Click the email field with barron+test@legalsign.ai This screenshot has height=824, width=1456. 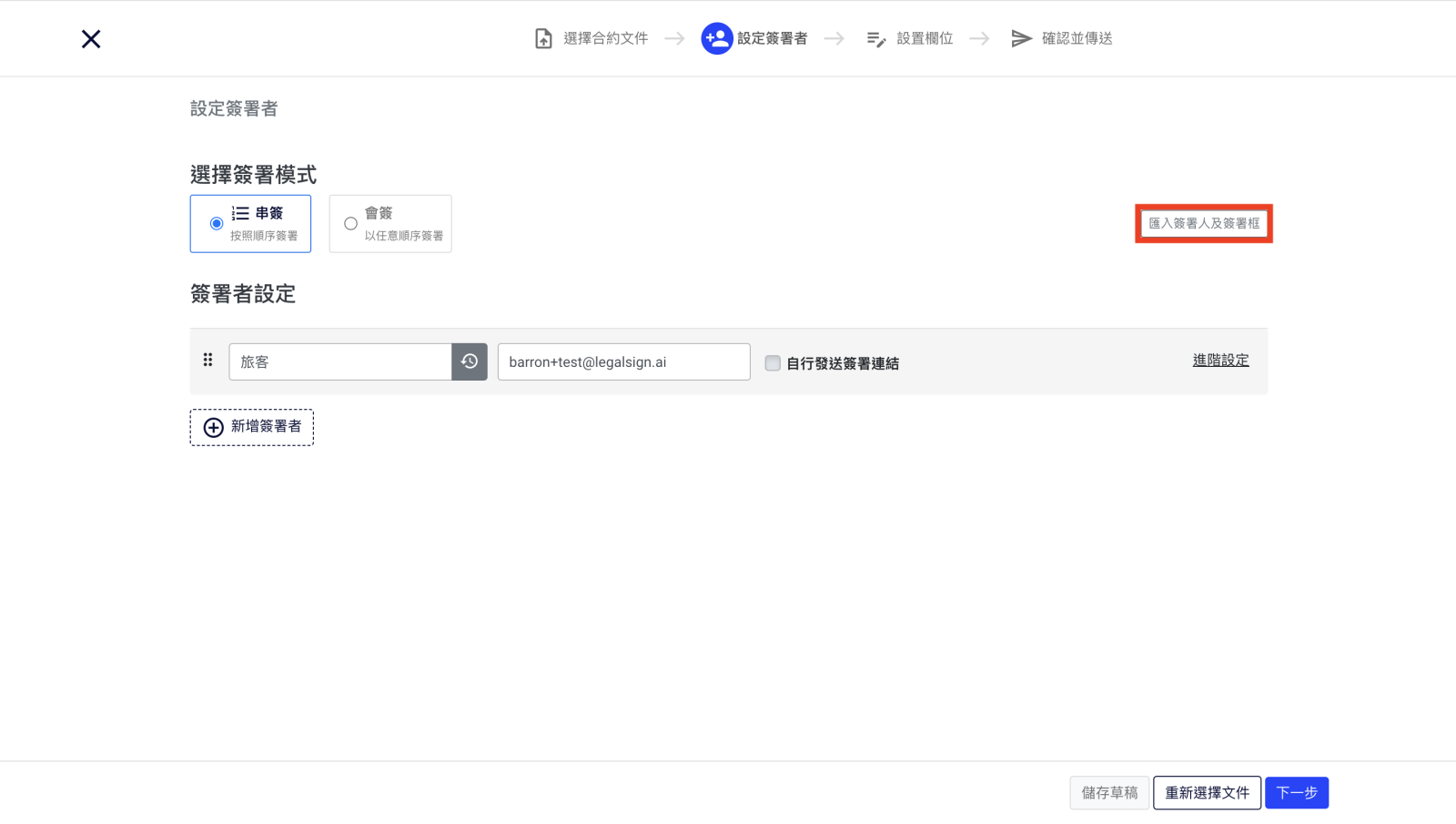tap(624, 361)
